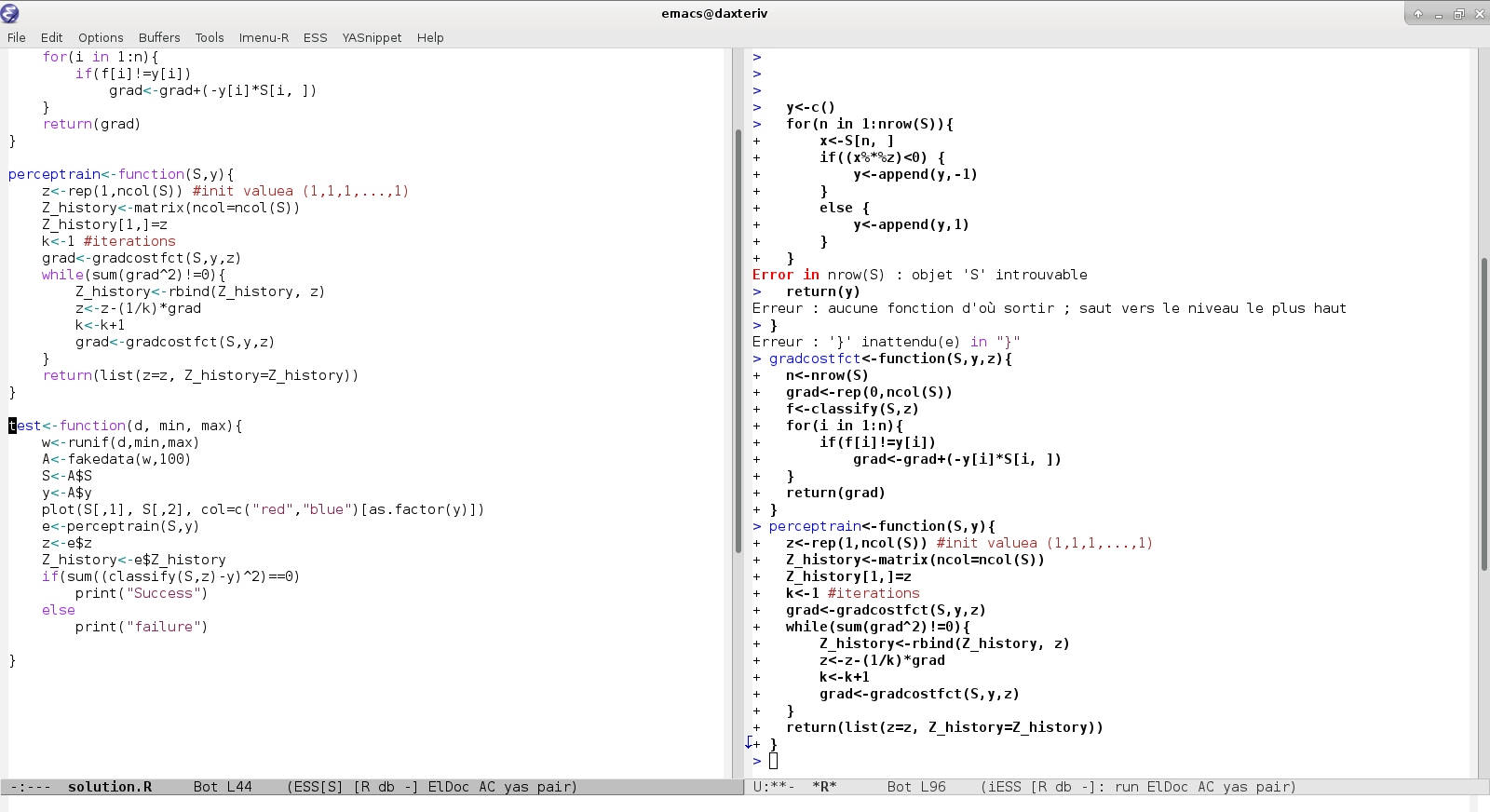Click 'print("Success")' line in editor
The height and width of the screenshot is (812, 1490).
(142, 593)
